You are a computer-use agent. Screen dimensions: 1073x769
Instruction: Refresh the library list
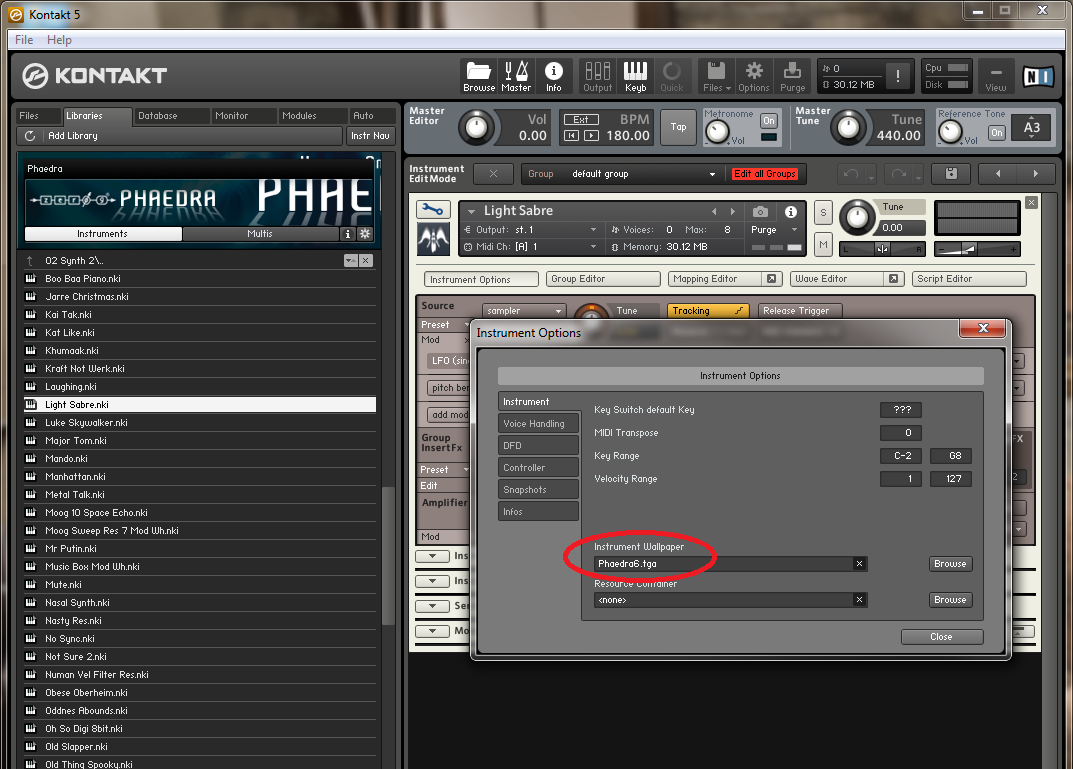point(30,136)
